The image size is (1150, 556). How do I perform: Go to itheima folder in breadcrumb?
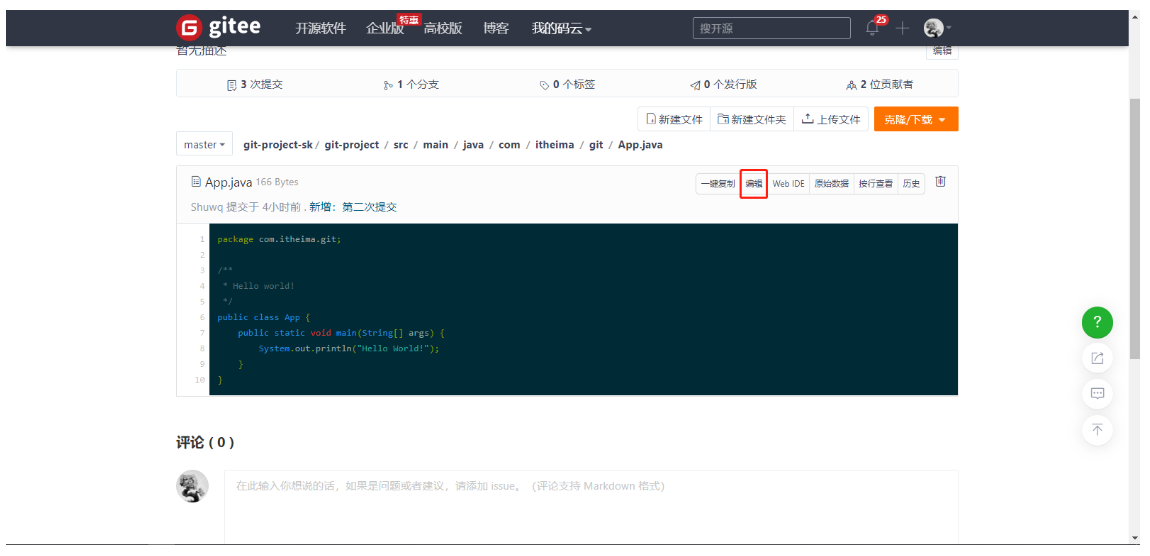coord(554,145)
